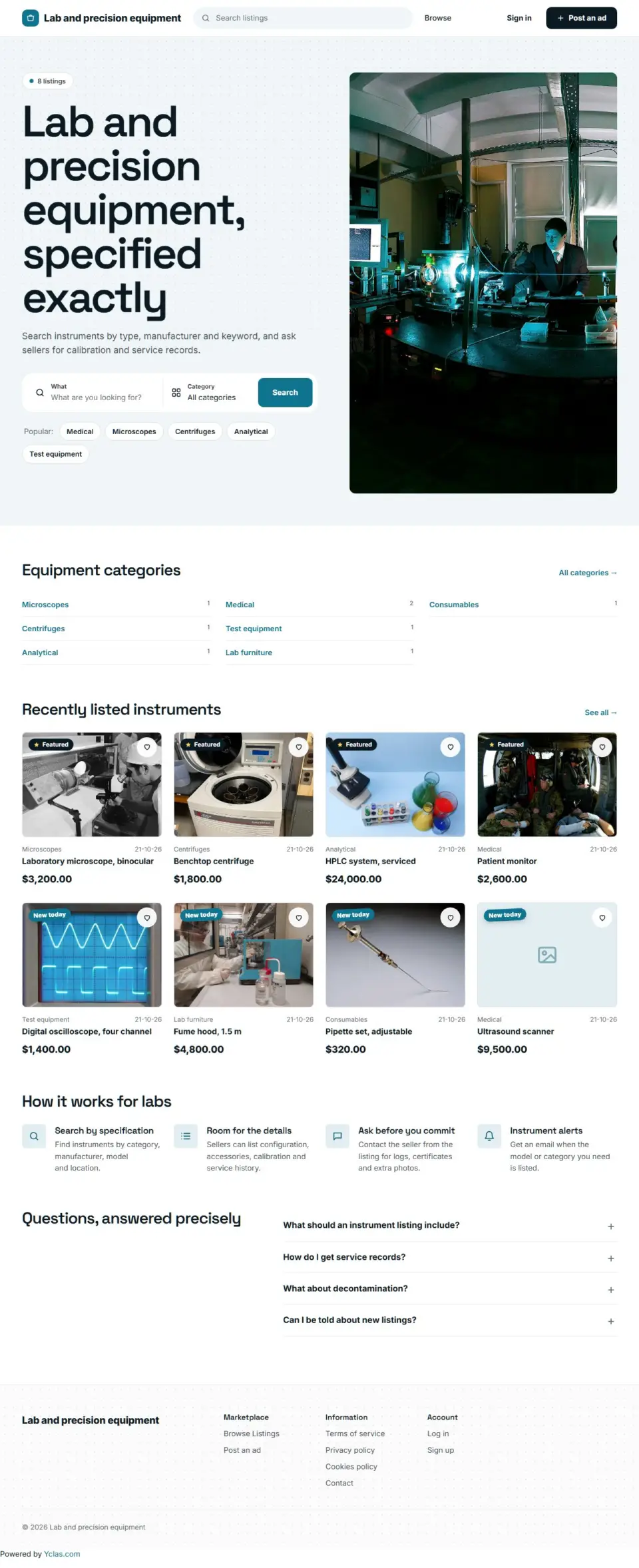Viewport: 639px width, 1568px height.
Task: Open footer Contact link
Action: (x=339, y=1483)
